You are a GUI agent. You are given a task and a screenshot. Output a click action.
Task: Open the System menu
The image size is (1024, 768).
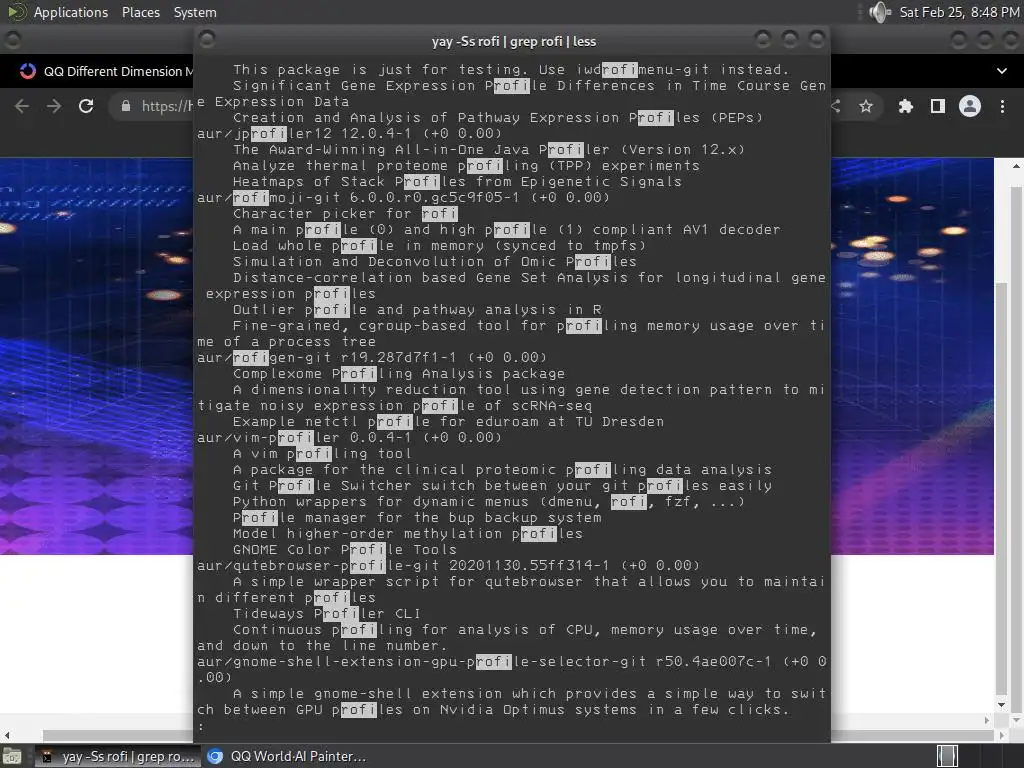tap(195, 12)
